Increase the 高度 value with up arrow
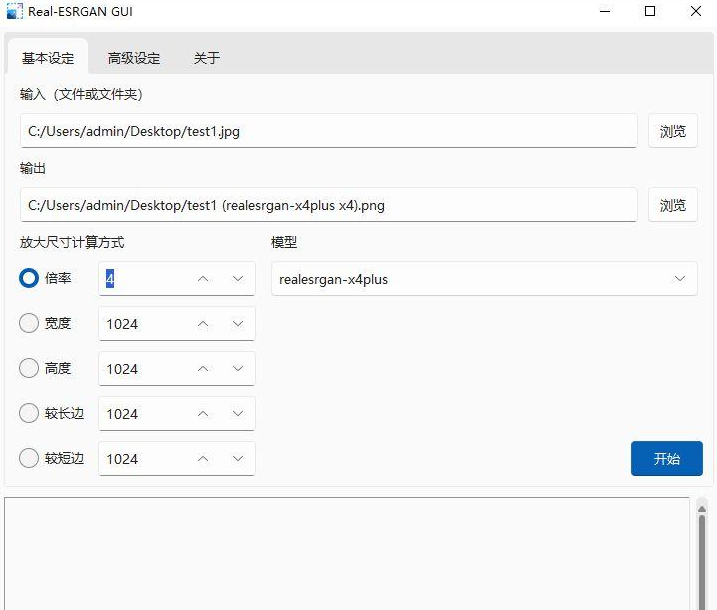Image resolution: width=717 pixels, height=610 pixels. click(203, 369)
